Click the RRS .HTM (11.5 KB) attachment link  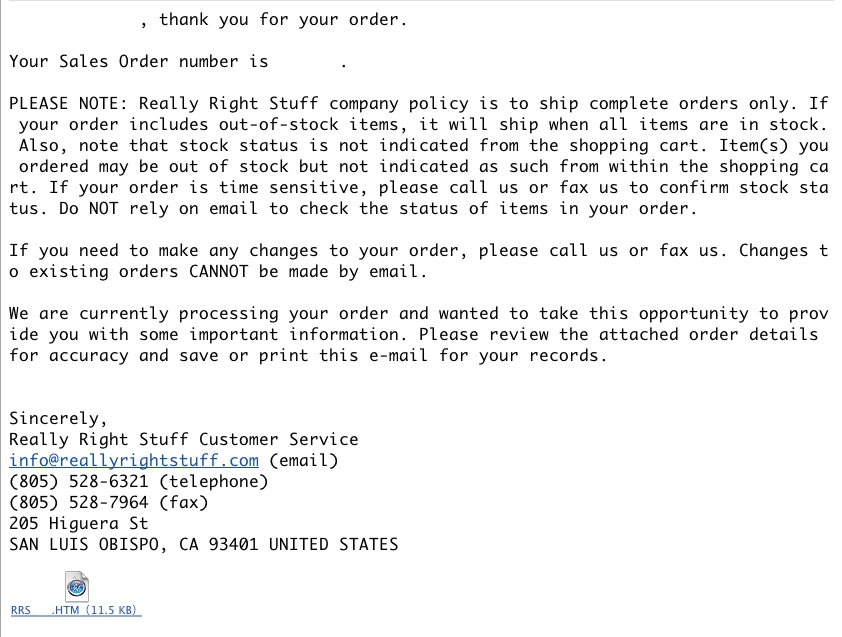pos(76,610)
